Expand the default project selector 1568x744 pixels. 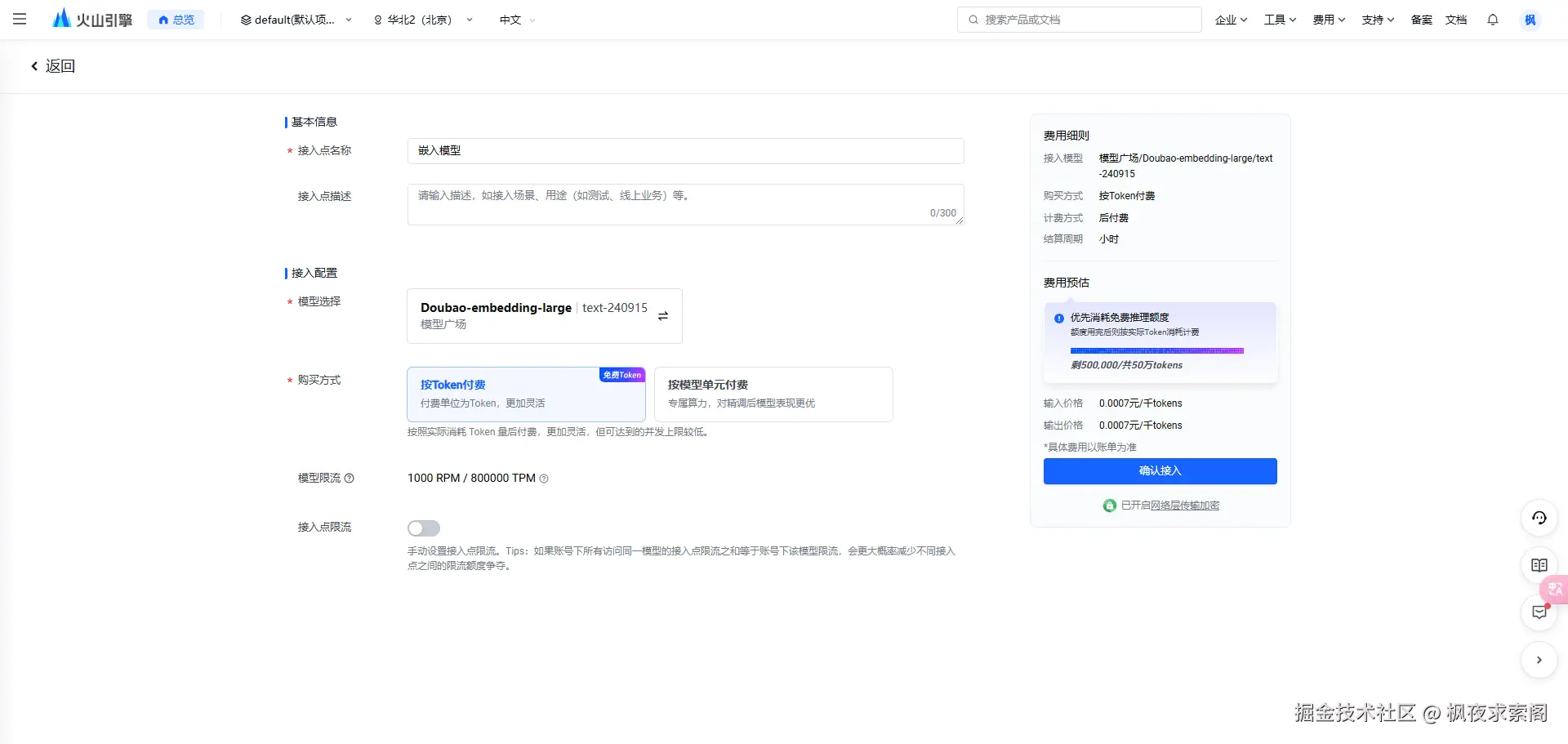coord(296,20)
